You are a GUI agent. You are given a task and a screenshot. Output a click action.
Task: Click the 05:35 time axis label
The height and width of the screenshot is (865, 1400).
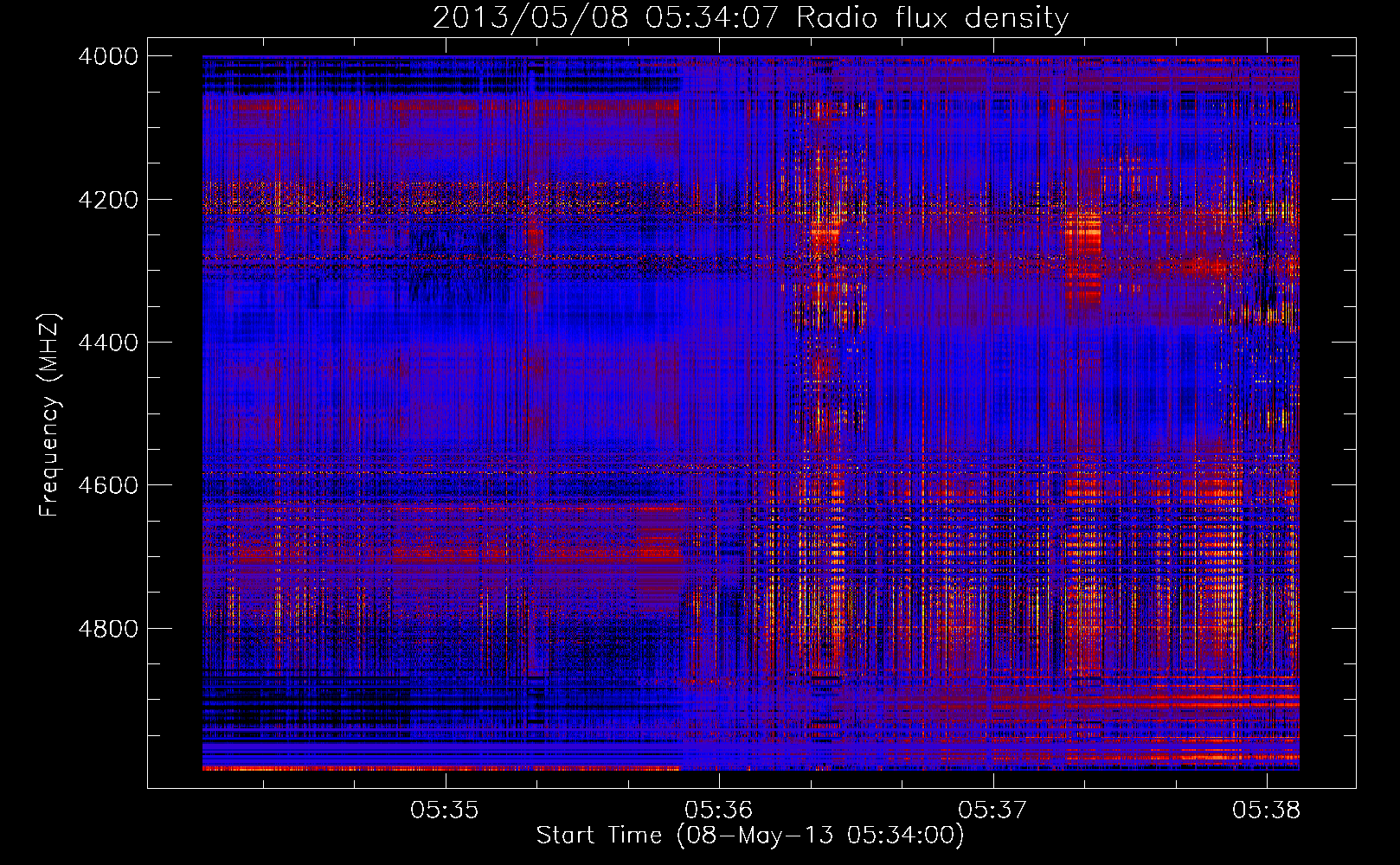pyautogui.click(x=445, y=811)
